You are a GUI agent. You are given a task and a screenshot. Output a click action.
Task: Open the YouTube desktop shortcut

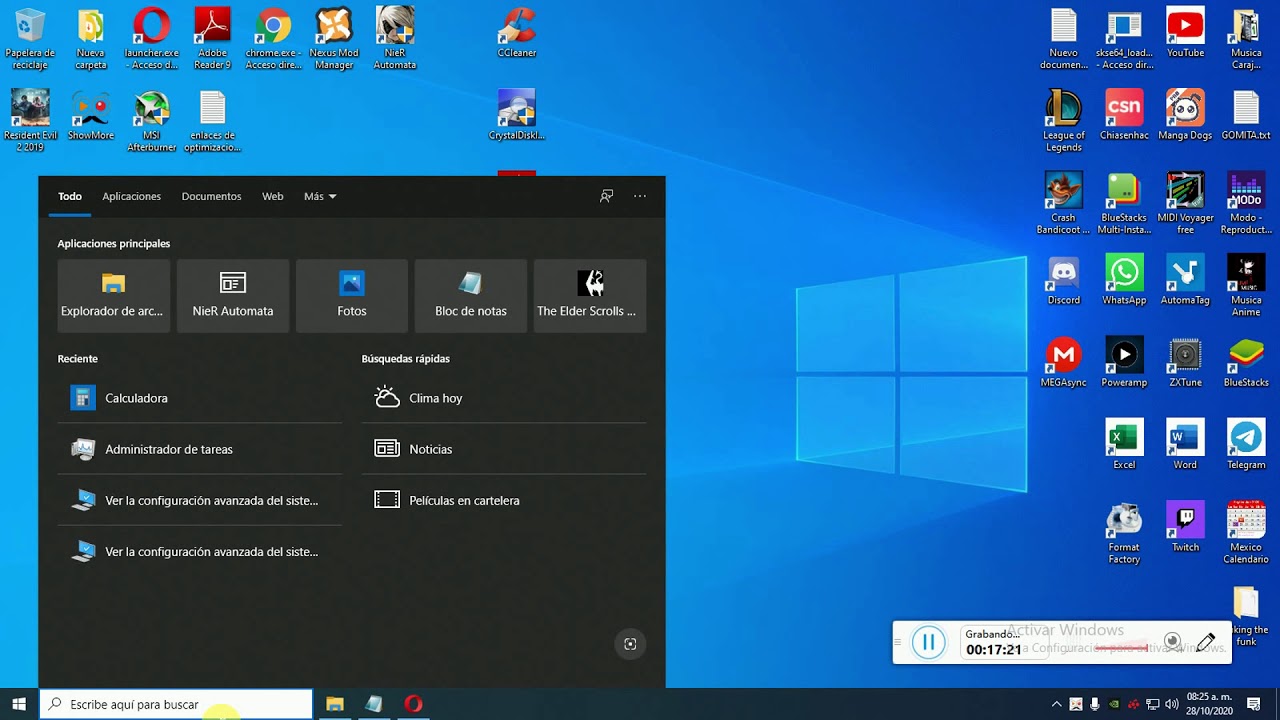click(1185, 33)
